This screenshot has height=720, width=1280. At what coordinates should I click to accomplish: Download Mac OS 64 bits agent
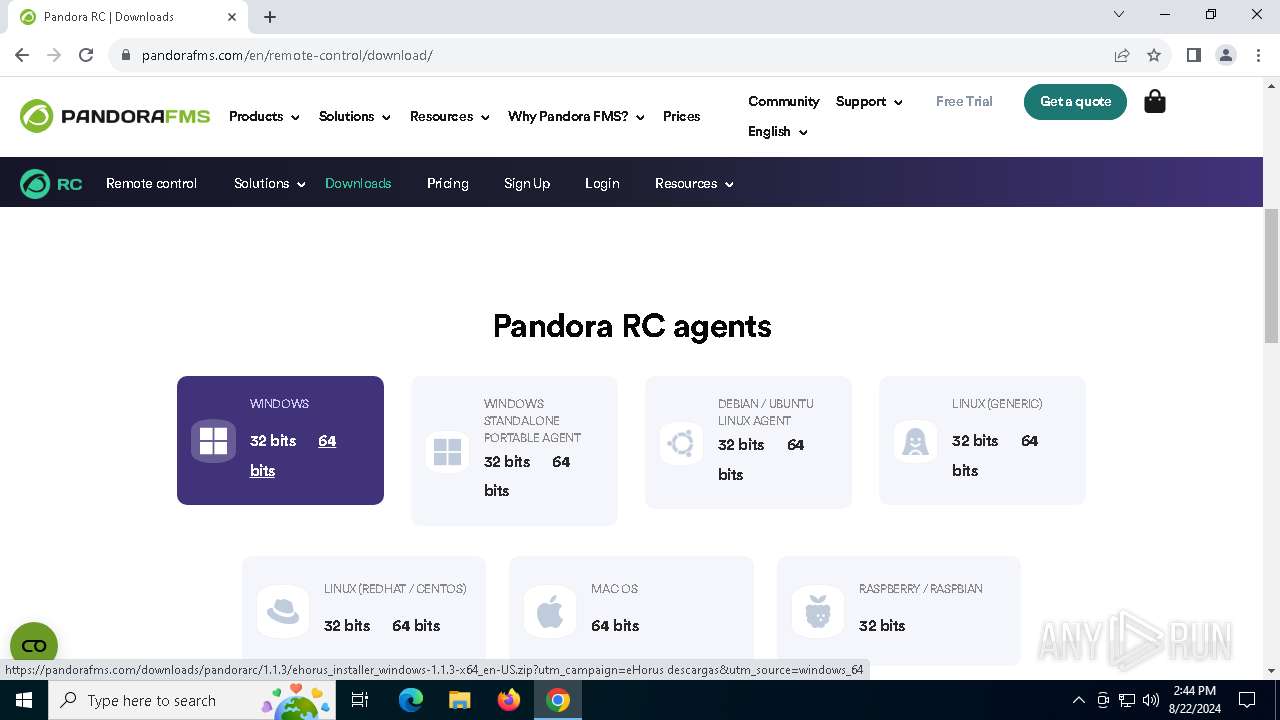point(615,626)
